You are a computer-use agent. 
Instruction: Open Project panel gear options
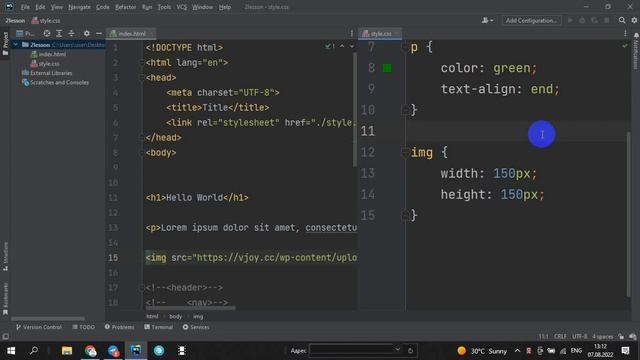coord(87,33)
